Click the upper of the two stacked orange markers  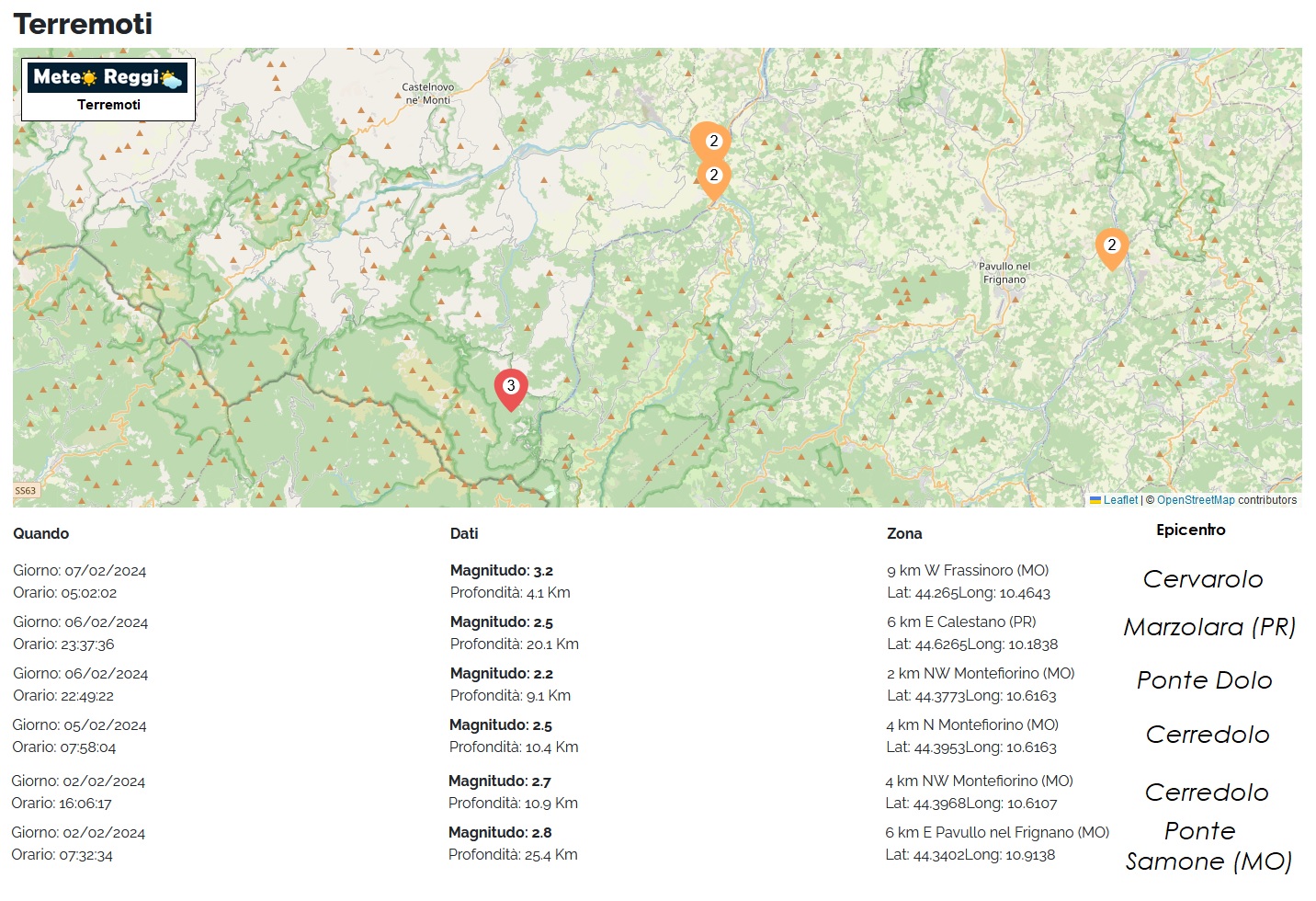710,139
